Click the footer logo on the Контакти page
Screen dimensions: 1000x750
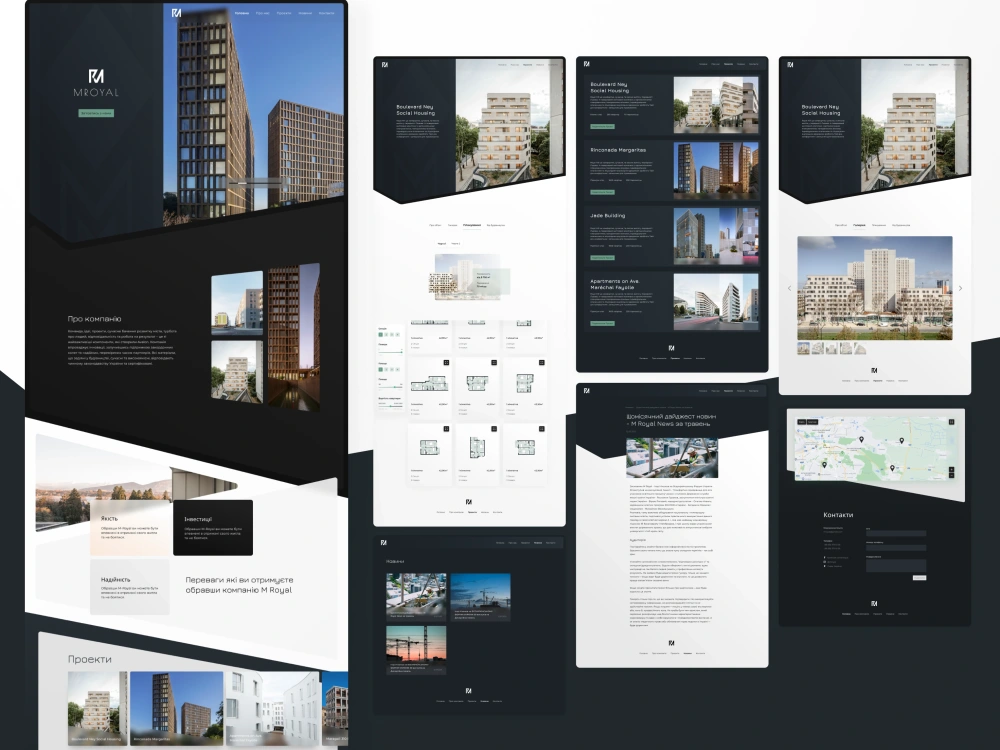pos(874,603)
